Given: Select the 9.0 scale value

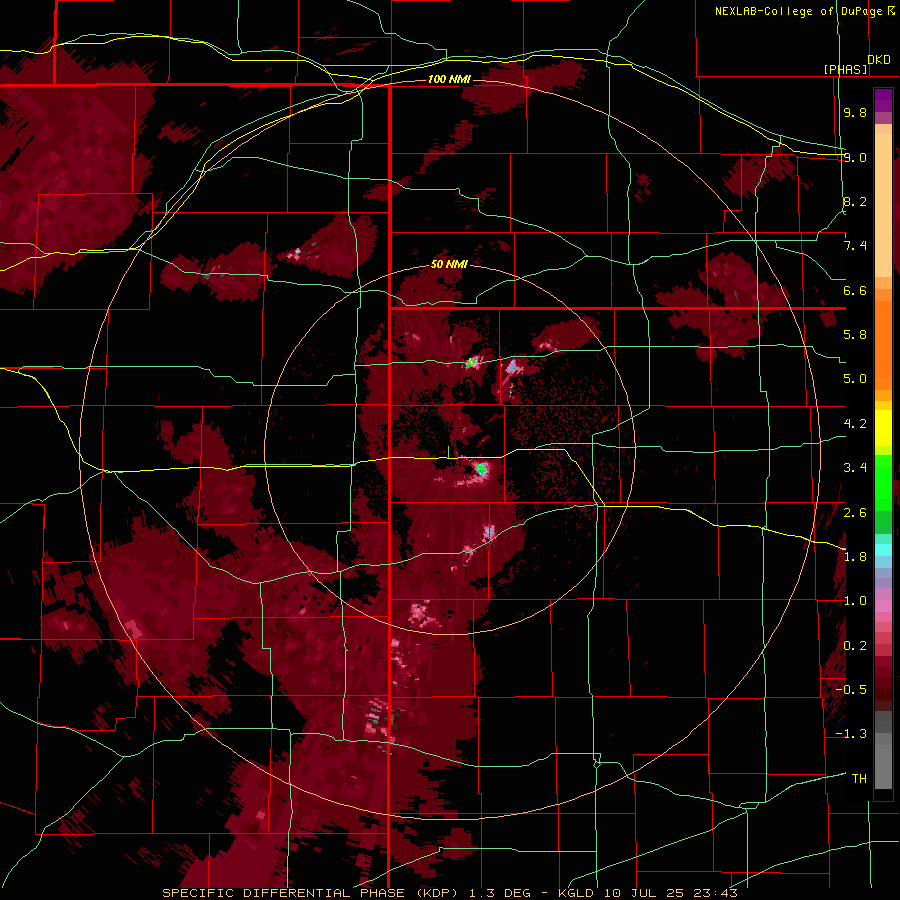Looking at the screenshot, I should 855,157.
